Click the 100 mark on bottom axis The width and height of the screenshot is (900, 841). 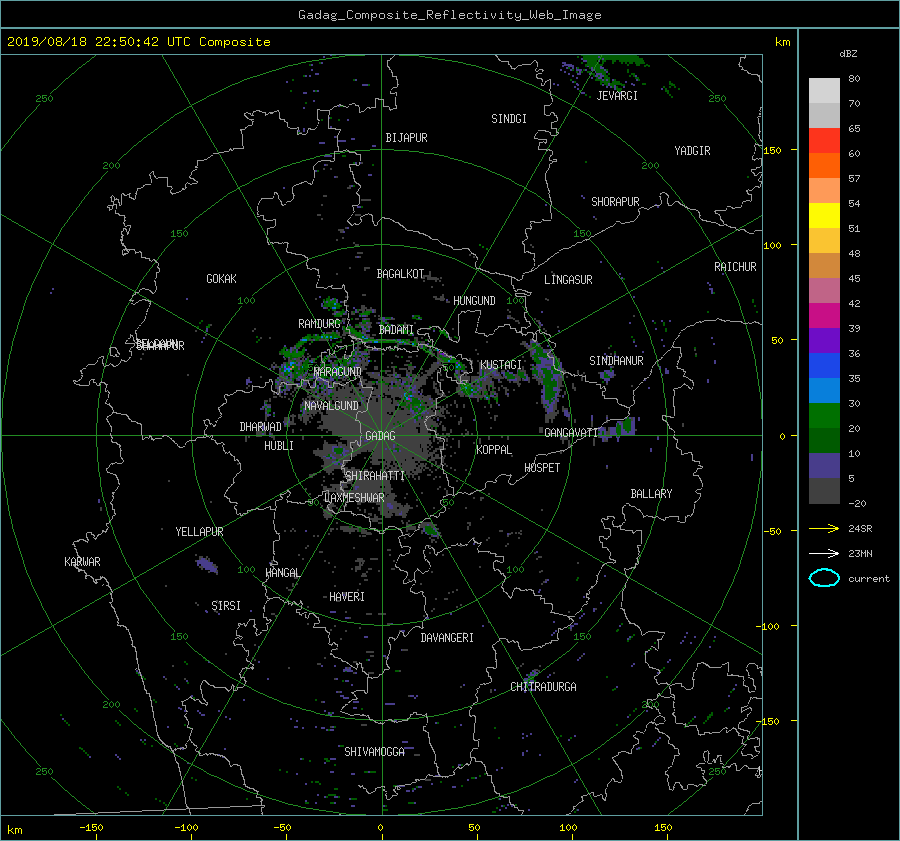(568, 828)
